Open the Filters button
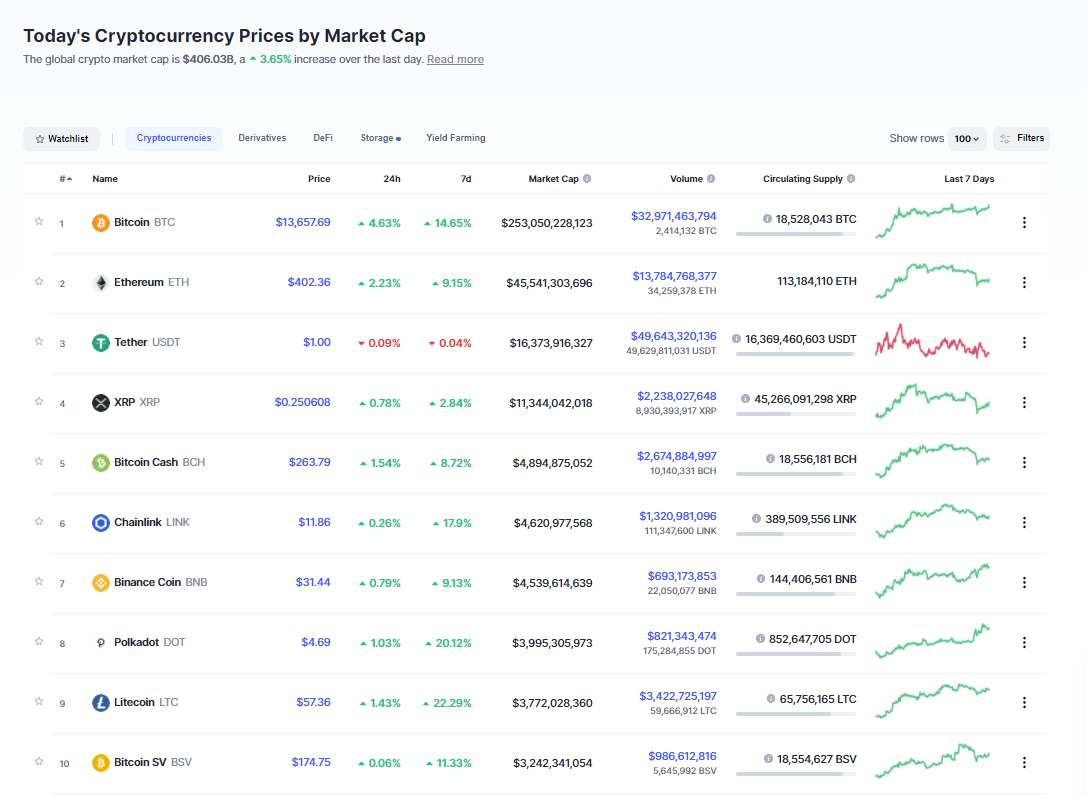 click(1021, 139)
